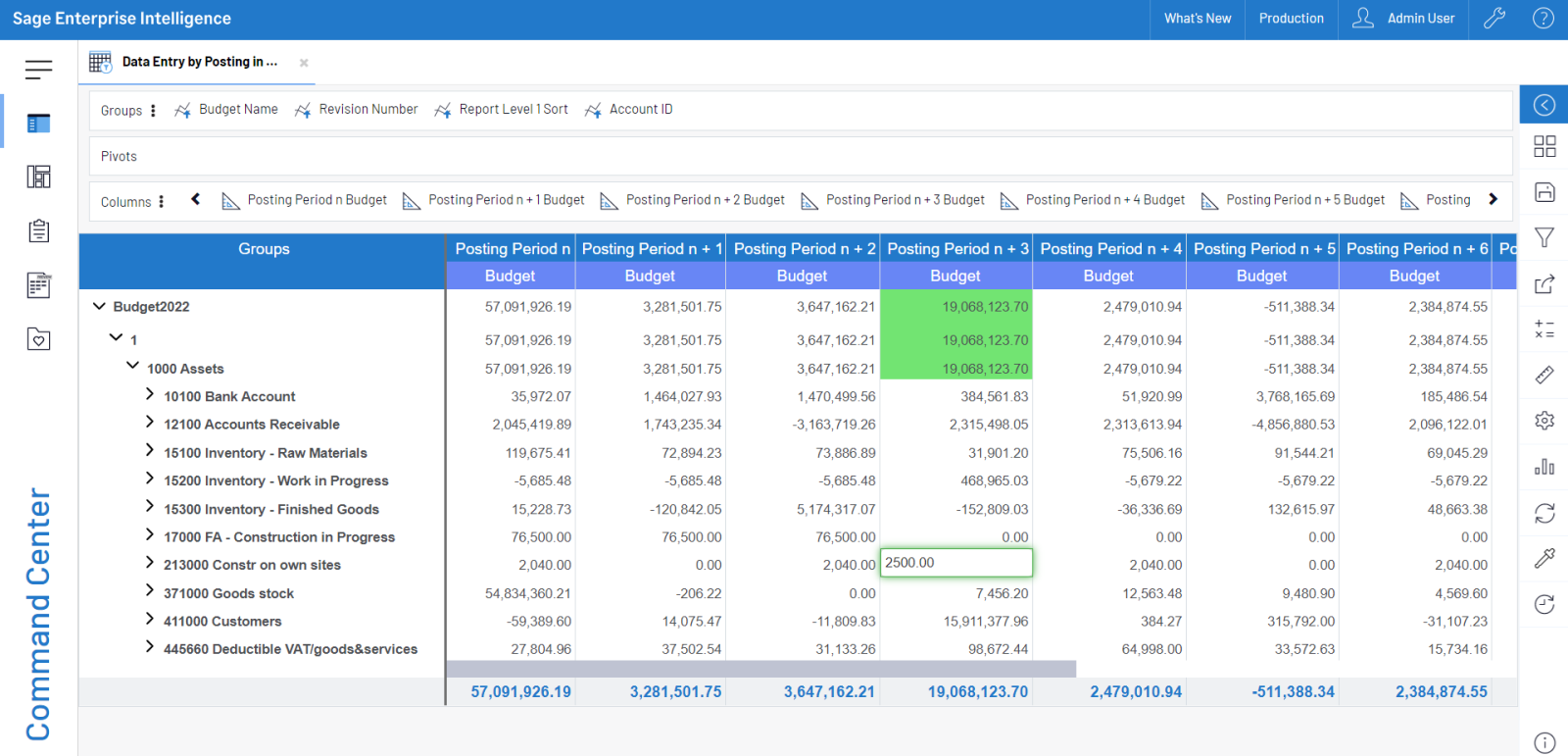Expand the 411000 Customers row
Image resolution: width=1568 pixels, height=756 pixels.
tap(150, 619)
